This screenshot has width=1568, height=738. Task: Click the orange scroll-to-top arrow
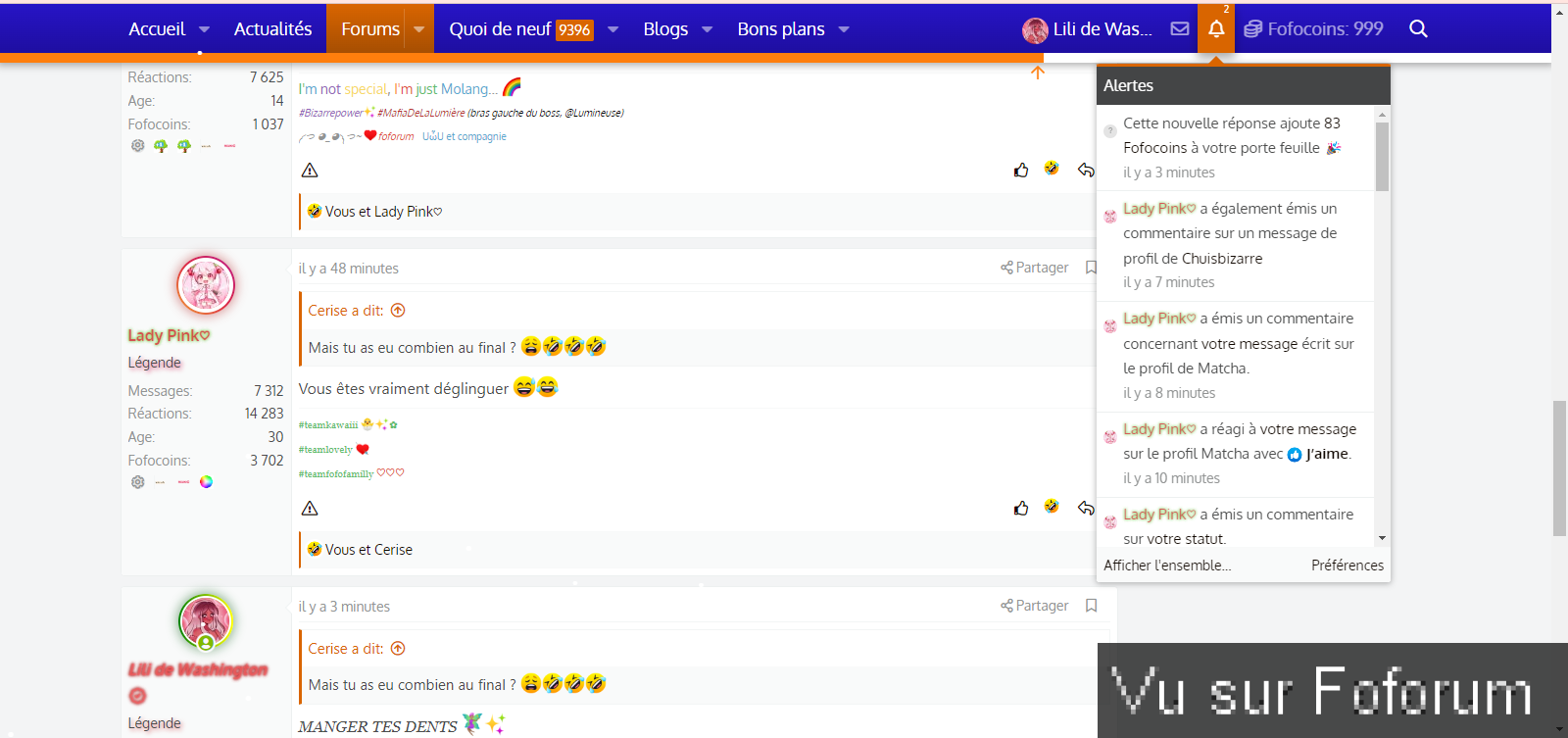point(1038,73)
